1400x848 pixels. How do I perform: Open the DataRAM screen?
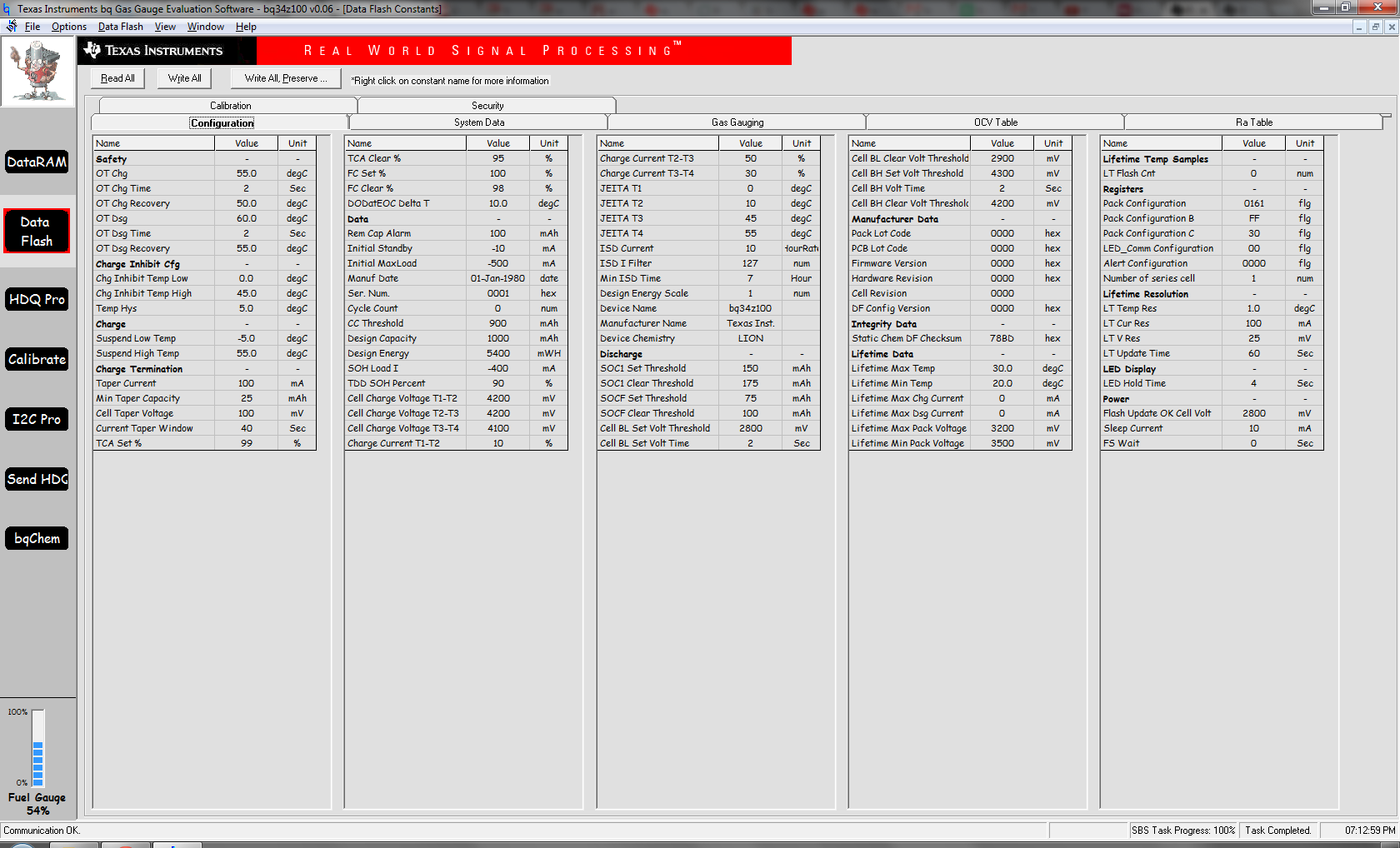37,162
